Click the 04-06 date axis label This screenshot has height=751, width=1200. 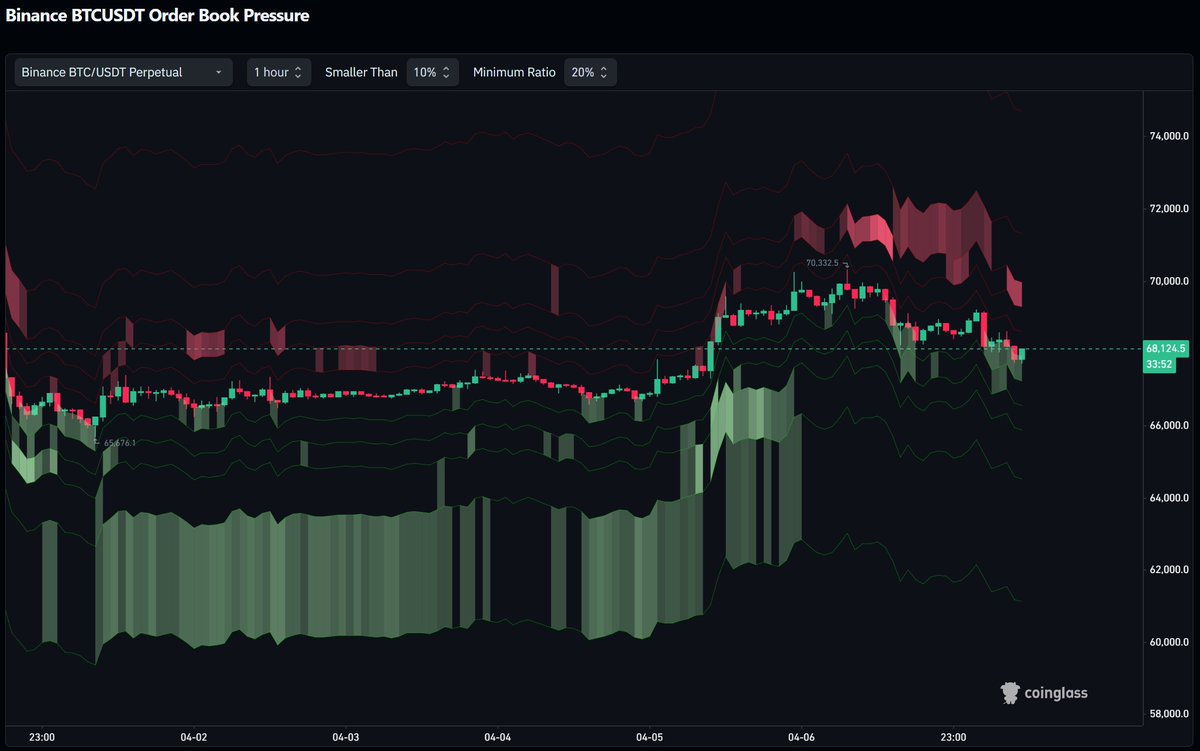801,737
